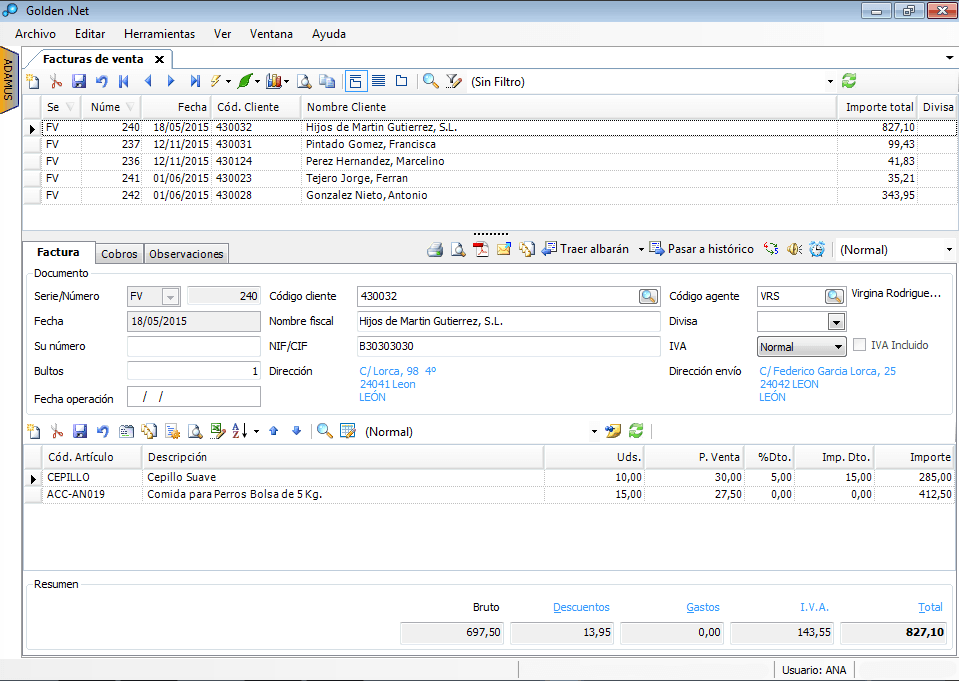This screenshot has width=959, height=681.
Task: Open the IVA Normal dropdown
Action: coord(838,347)
